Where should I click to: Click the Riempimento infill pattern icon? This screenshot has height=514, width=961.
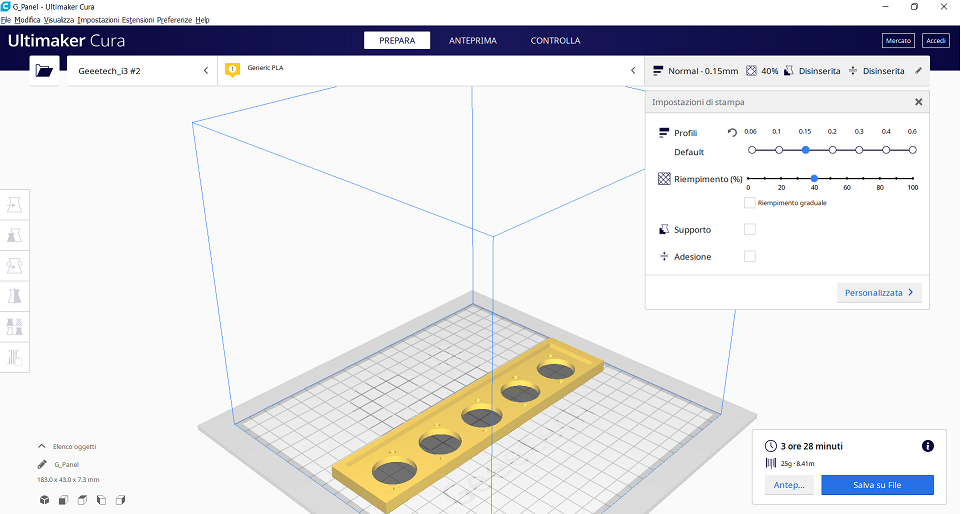[x=664, y=178]
